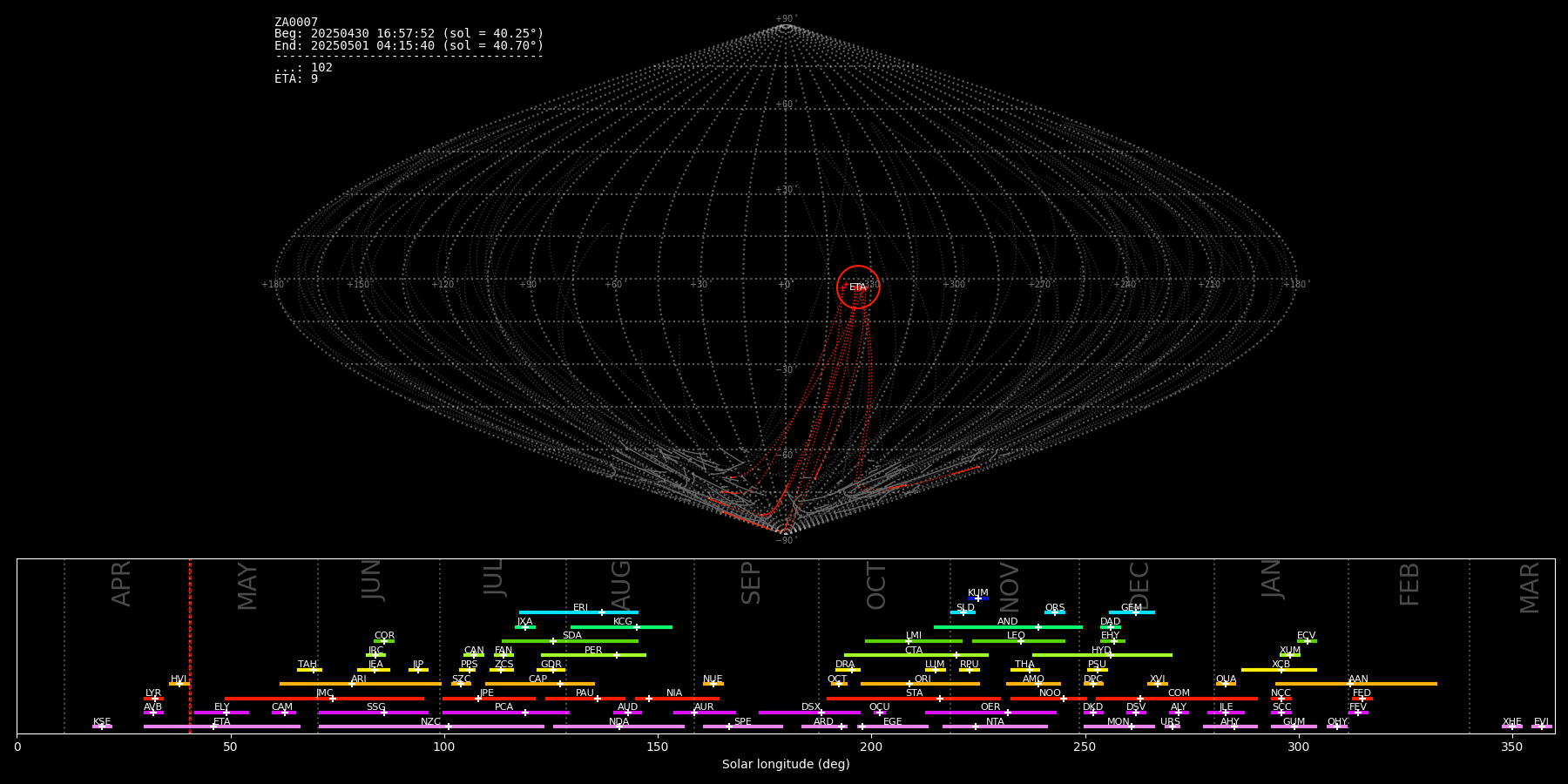Click the SDA shower bar

570,641
